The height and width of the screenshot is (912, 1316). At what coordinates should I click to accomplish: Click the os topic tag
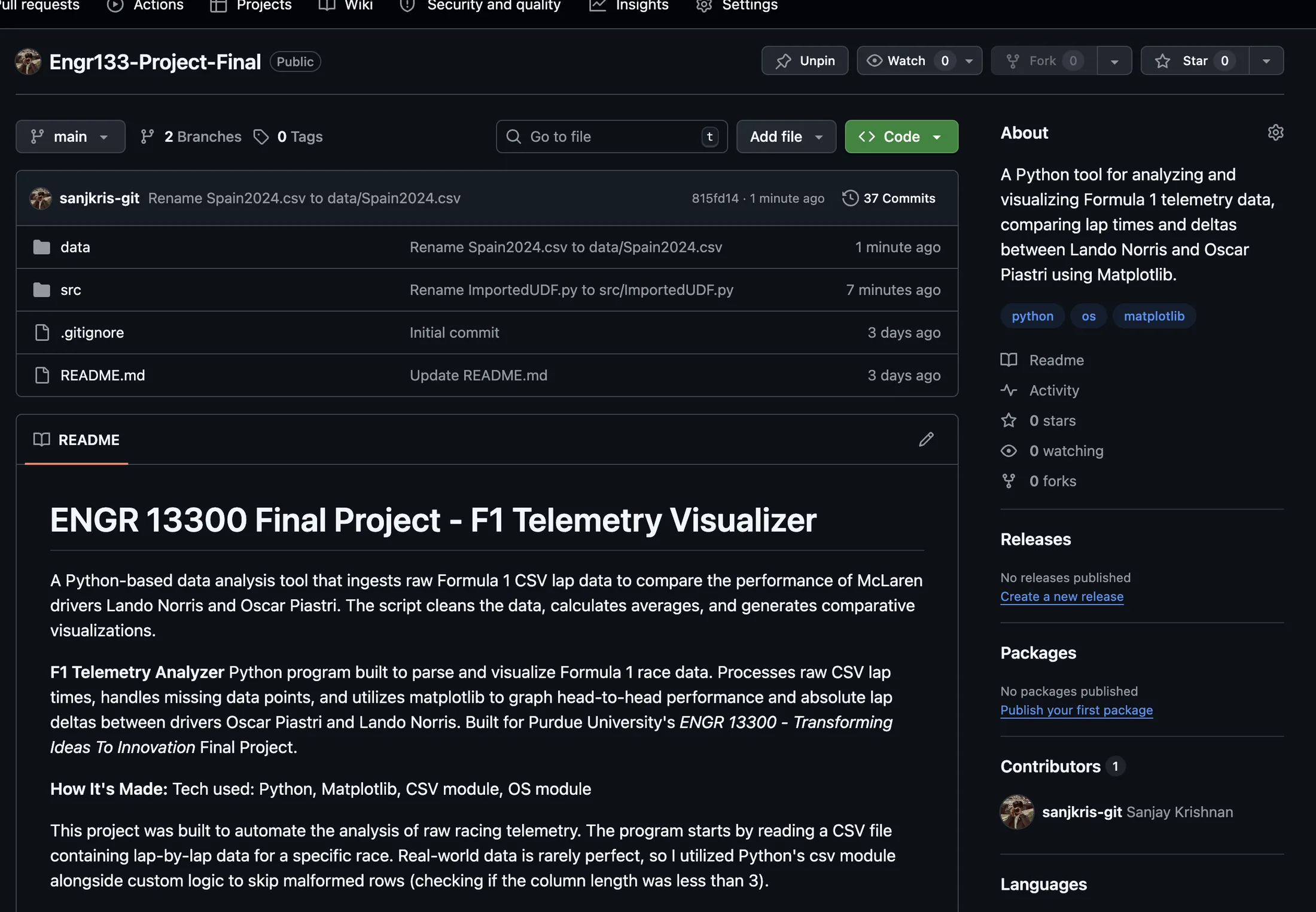tap(1089, 316)
